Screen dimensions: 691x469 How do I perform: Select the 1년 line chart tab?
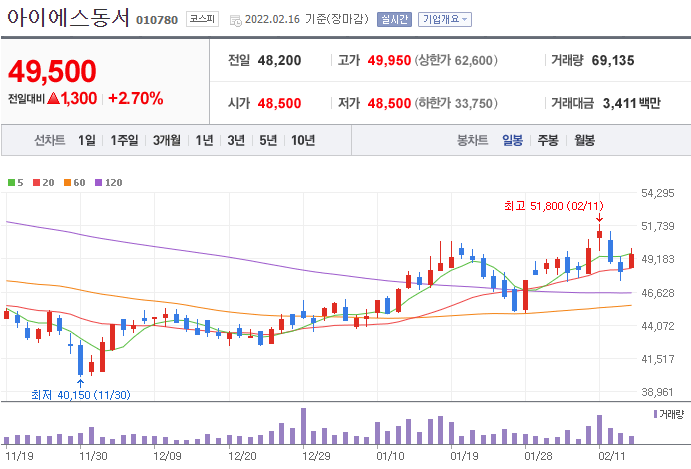204,140
